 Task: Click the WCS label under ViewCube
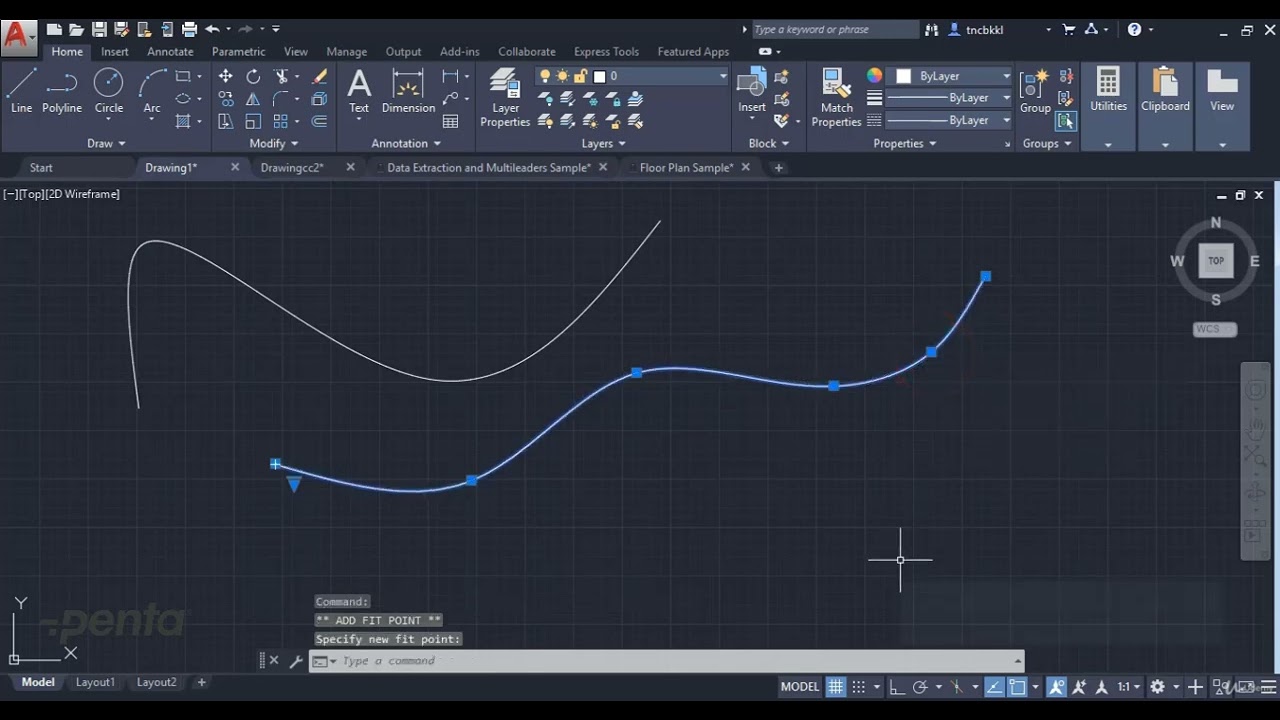pos(1214,329)
